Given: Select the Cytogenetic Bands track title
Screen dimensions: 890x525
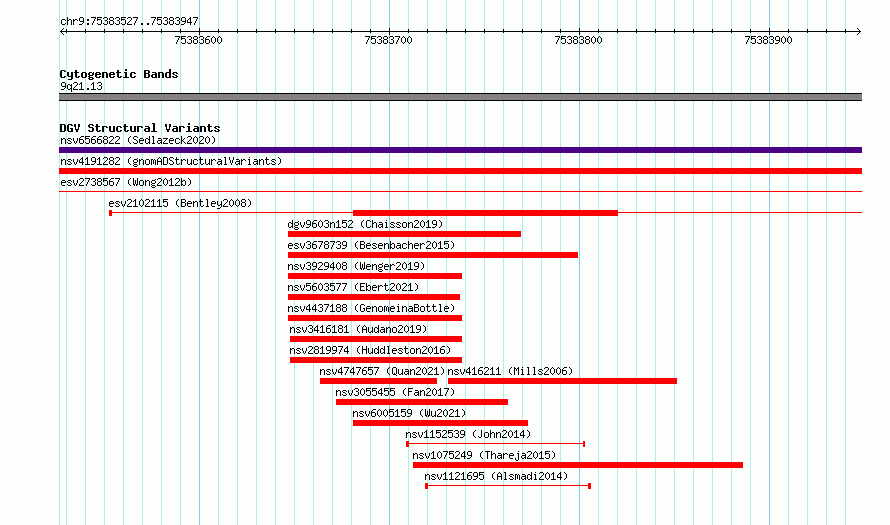Looking at the screenshot, I should tap(119, 74).
